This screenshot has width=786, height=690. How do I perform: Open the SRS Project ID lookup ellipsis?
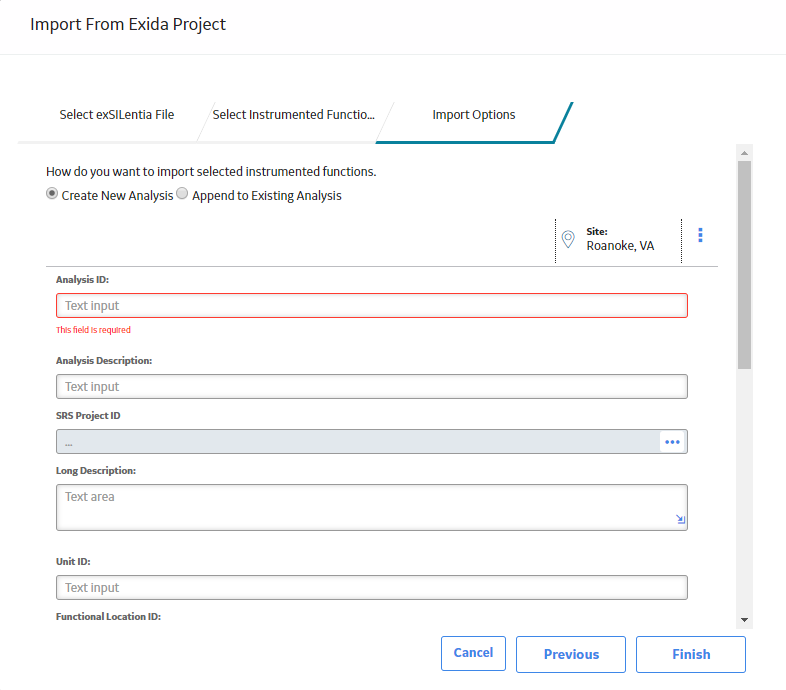click(x=672, y=442)
